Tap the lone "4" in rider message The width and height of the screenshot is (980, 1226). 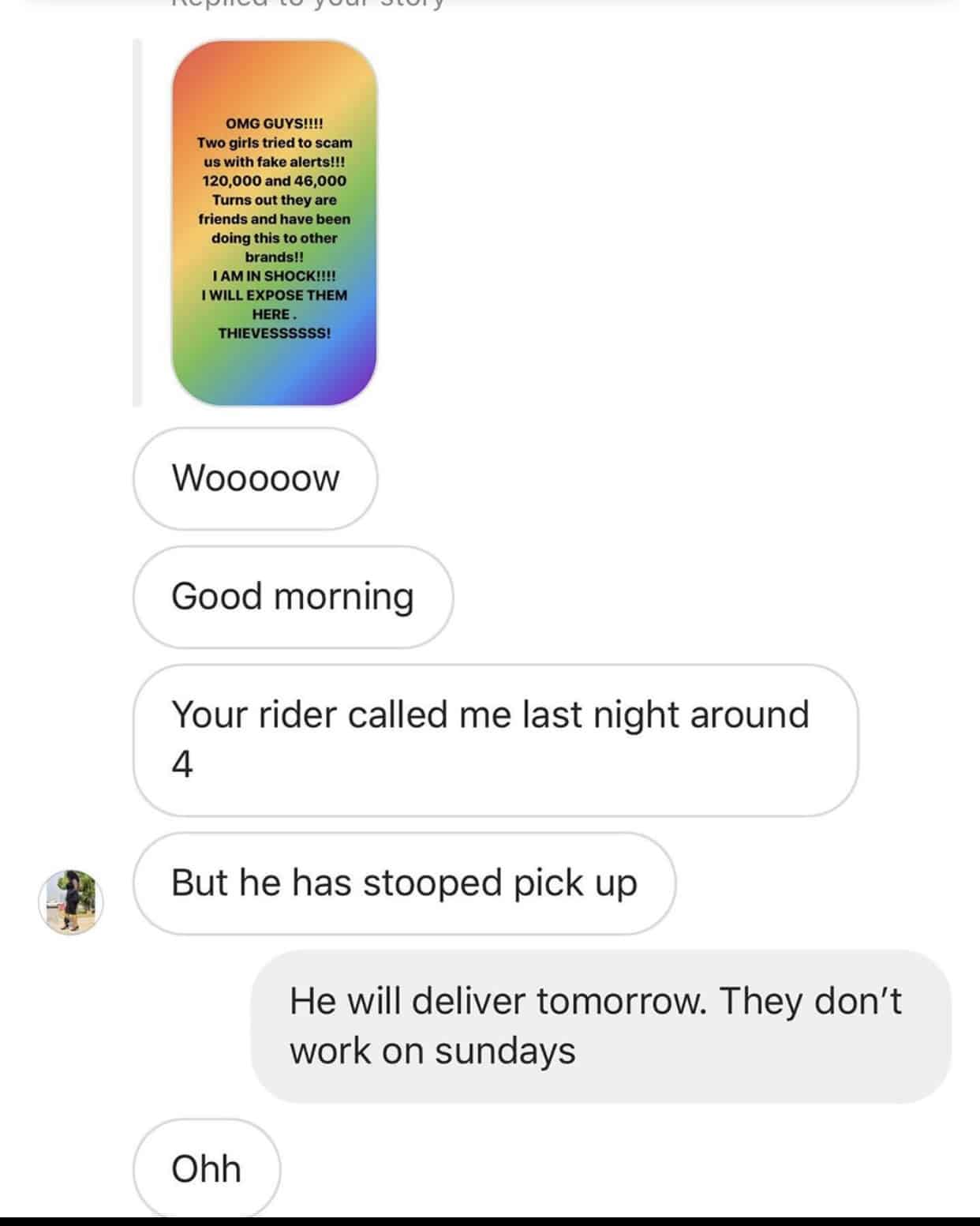[x=182, y=765]
